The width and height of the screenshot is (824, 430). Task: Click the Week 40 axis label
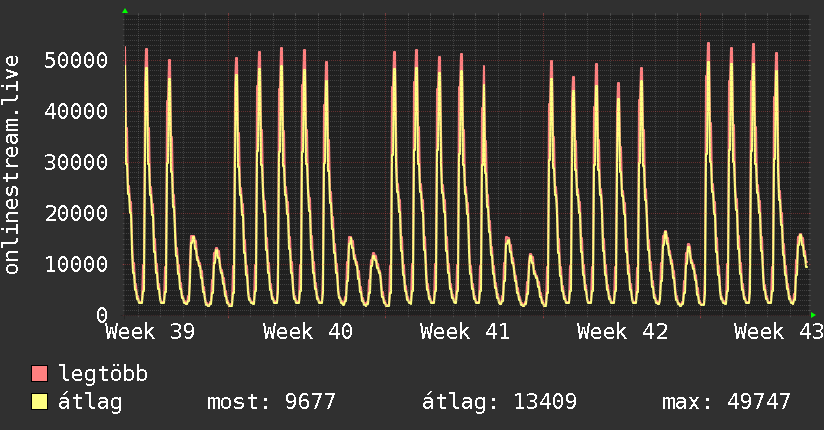tap(308, 332)
